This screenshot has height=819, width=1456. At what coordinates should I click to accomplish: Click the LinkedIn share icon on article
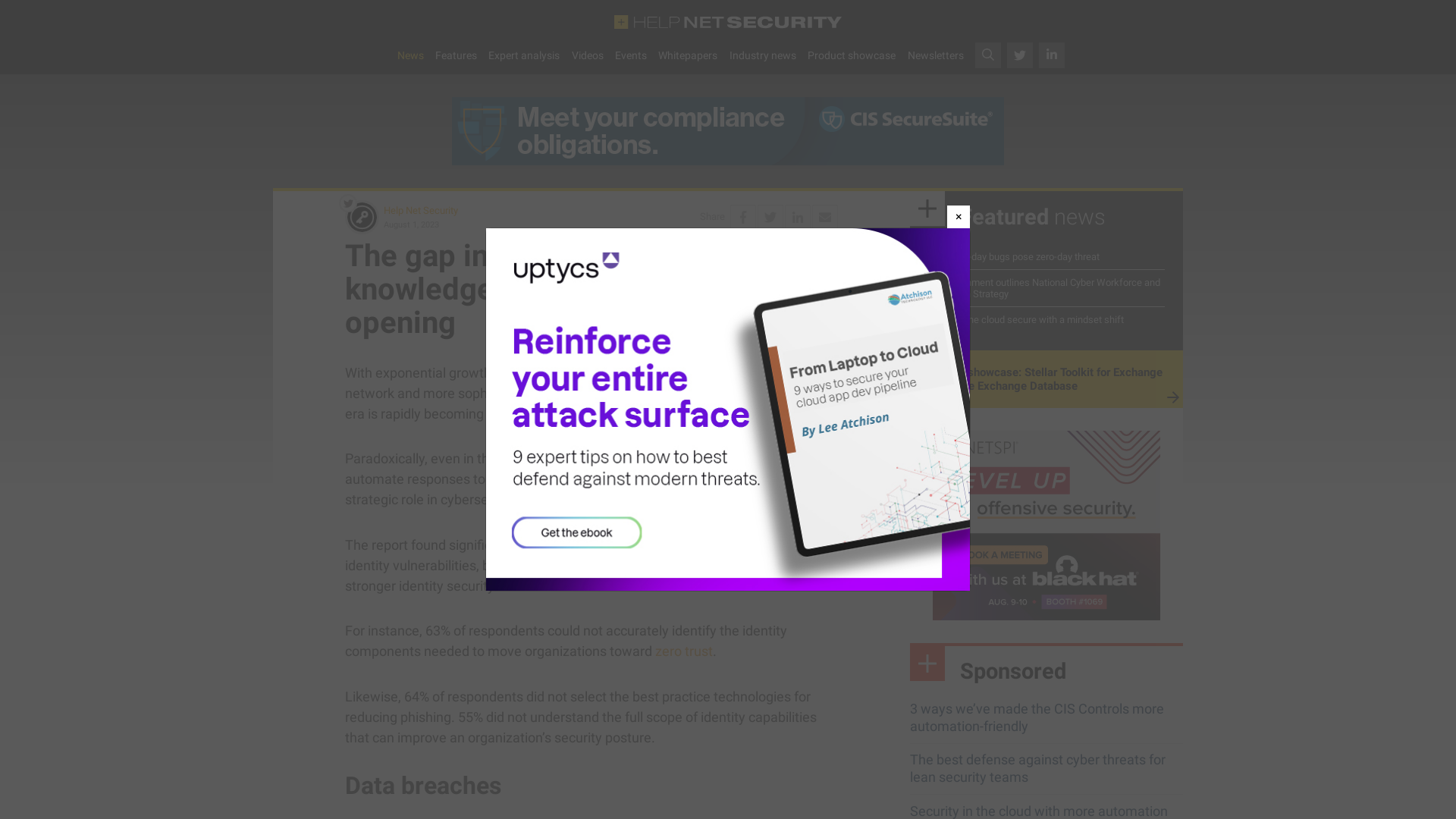[798, 217]
